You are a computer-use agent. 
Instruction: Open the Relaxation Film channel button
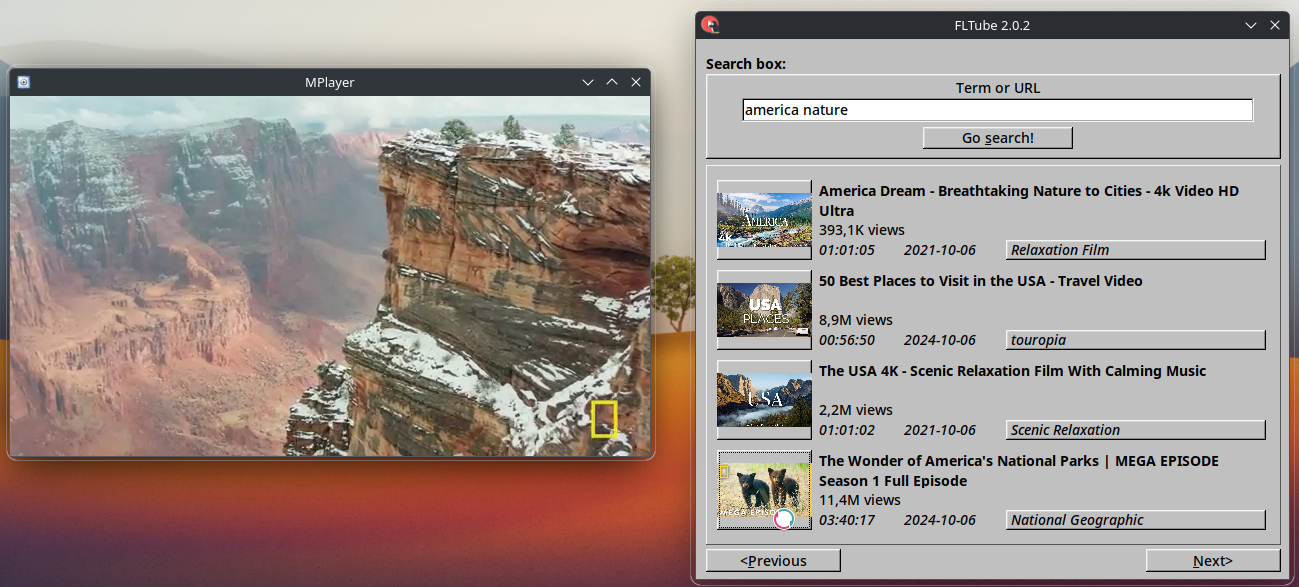click(1136, 250)
